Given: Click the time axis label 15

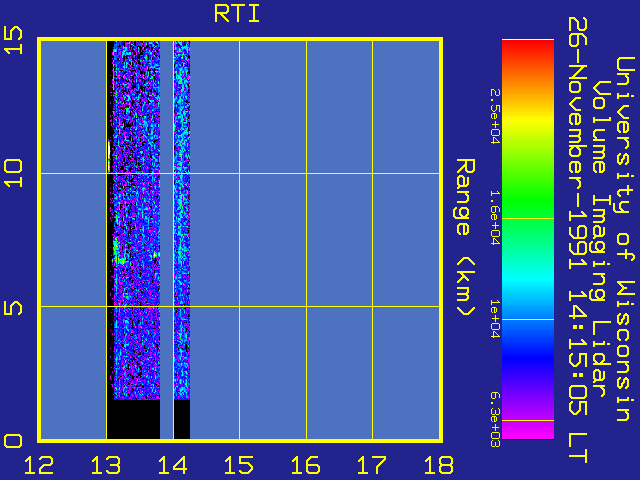Looking at the screenshot, I should coord(239,465).
